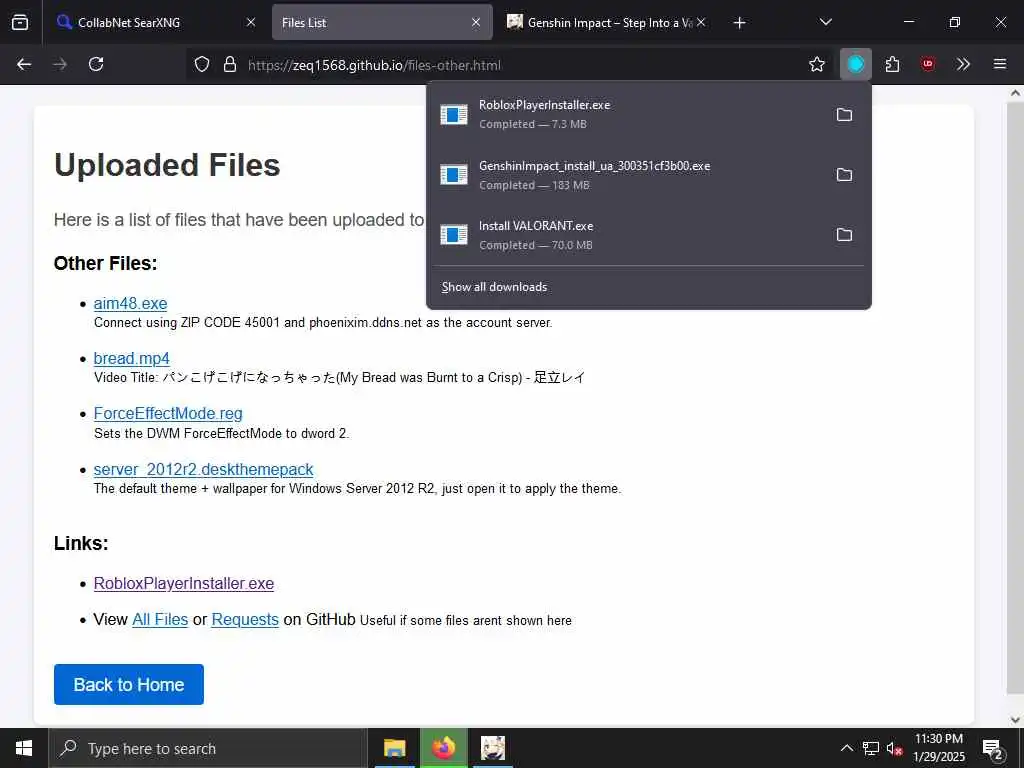Open the taskbar clock and date
Screen dimensions: 1024x768
coord(938,748)
